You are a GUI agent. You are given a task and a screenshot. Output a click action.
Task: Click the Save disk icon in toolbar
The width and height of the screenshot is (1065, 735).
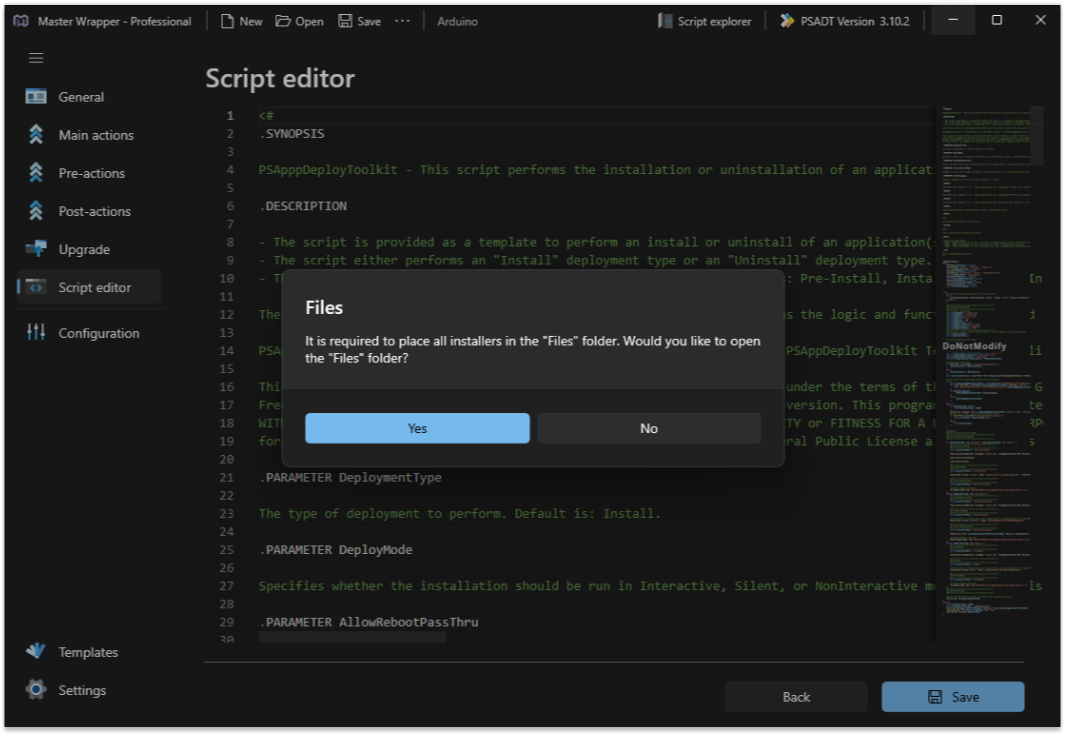tap(345, 21)
